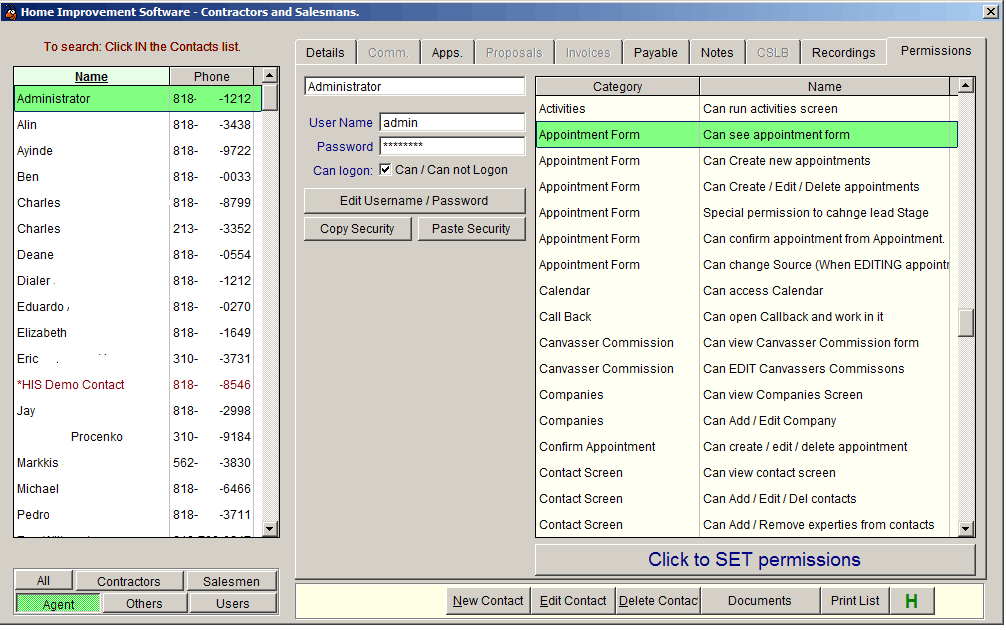The width and height of the screenshot is (1006, 630).
Task: Select contact Pedro in the list
Action: pyautogui.click(x=138, y=515)
